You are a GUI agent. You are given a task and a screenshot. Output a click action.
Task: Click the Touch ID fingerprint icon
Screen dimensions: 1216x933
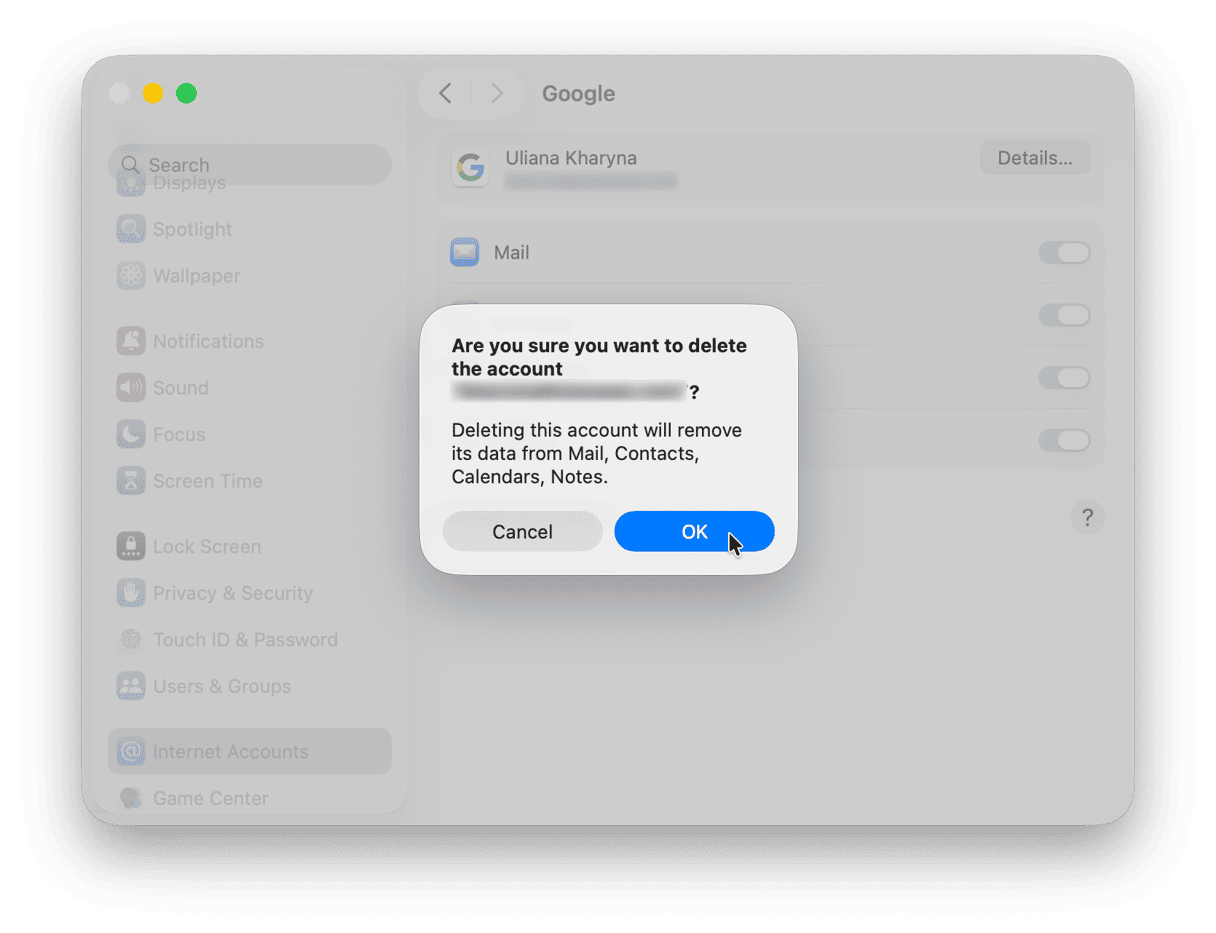click(x=131, y=640)
